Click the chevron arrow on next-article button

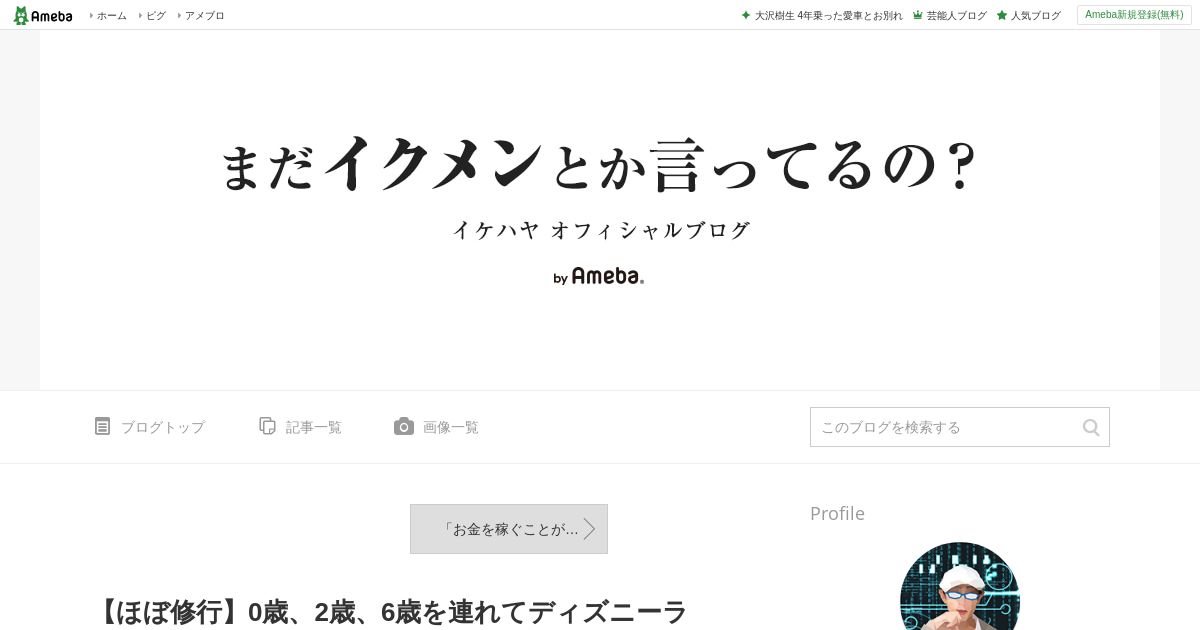click(x=590, y=529)
